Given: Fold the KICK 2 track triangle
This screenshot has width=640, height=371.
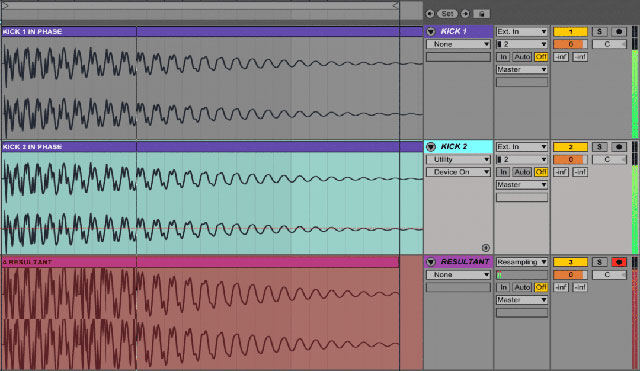Looking at the screenshot, I should coord(431,147).
